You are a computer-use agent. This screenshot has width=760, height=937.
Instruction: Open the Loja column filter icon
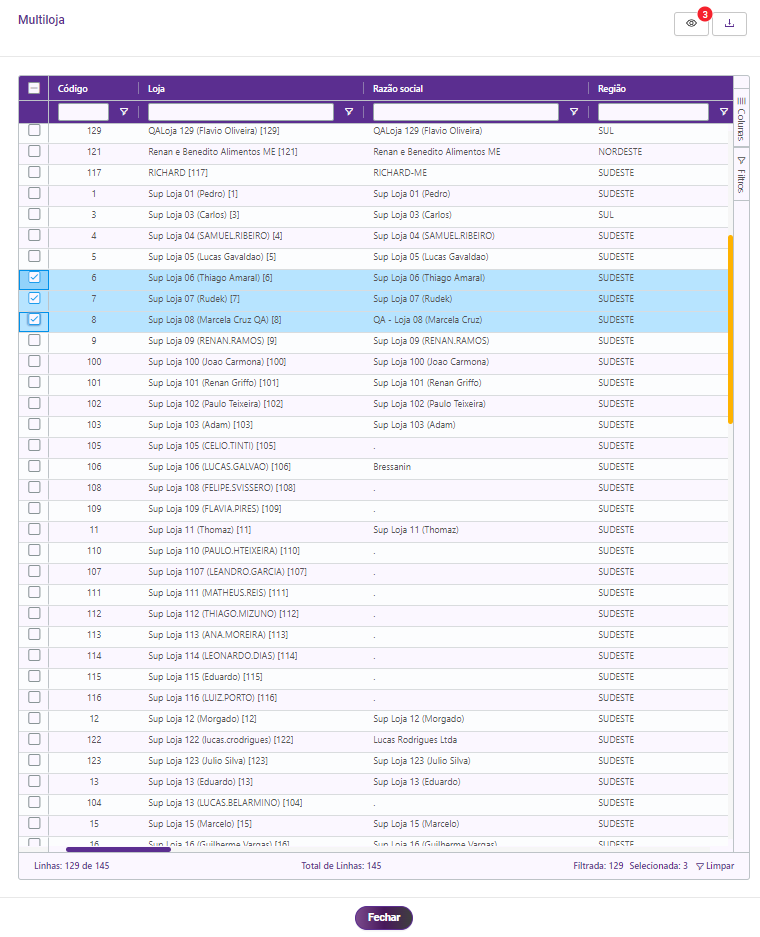tap(349, 112)
